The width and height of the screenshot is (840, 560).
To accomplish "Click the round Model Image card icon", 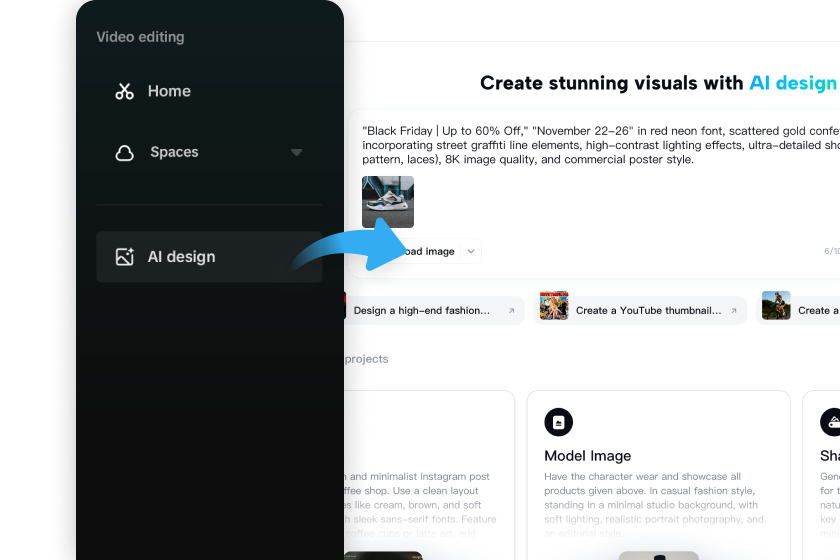I will (x=558, y=422).
